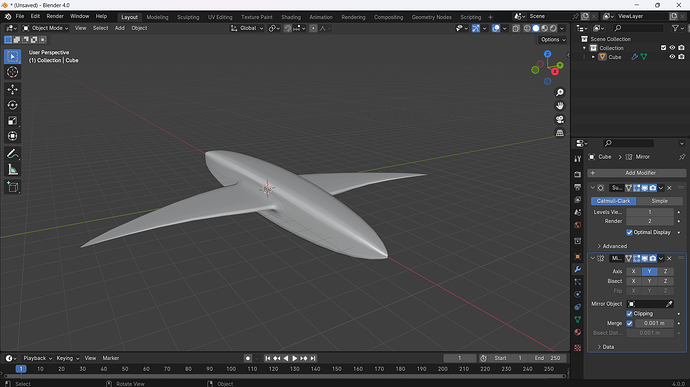
Task: Open the Material properties tab
Action: point(578,332)
